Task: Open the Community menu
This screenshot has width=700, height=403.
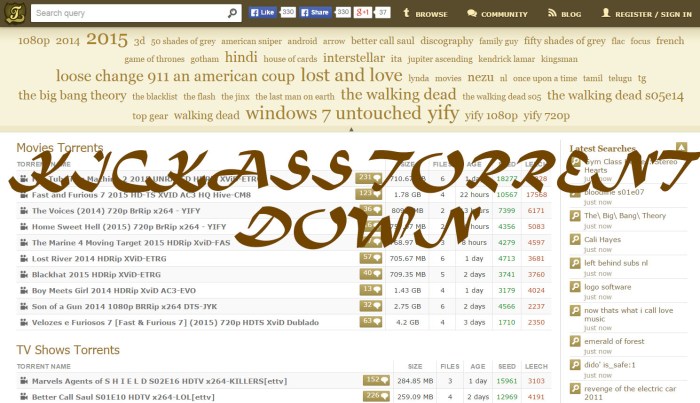Action: coord(497,14)
